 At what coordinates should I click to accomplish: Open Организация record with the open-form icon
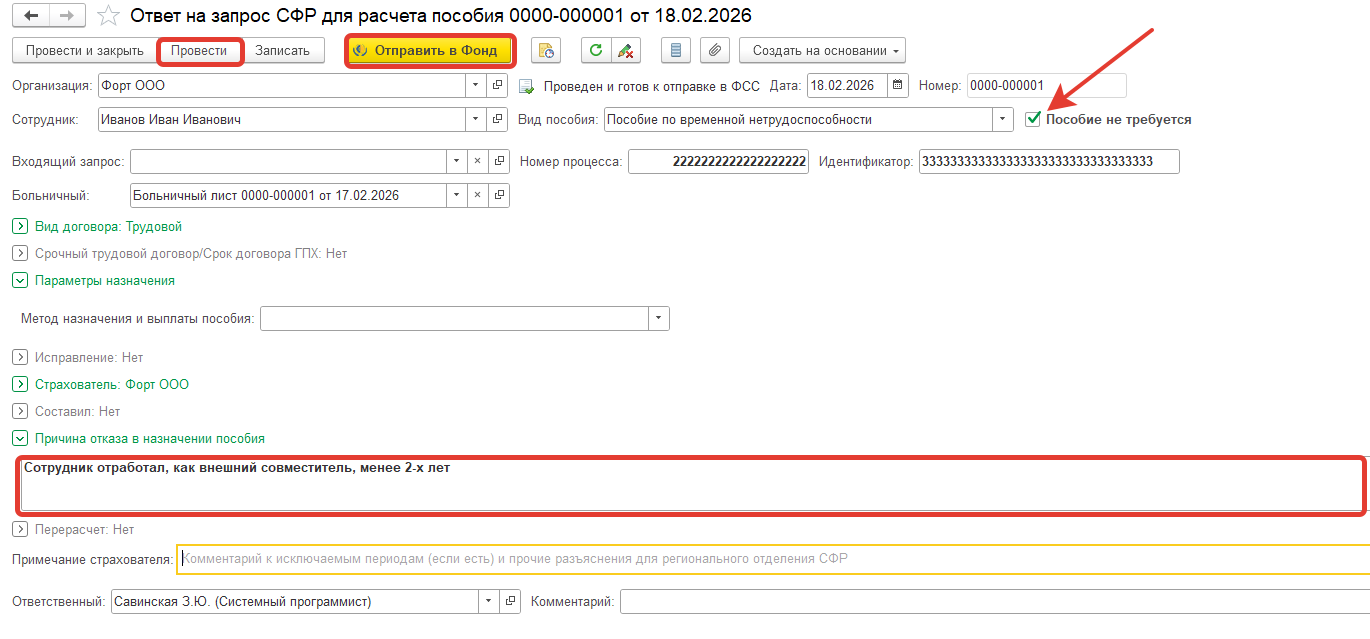[499, 86]
